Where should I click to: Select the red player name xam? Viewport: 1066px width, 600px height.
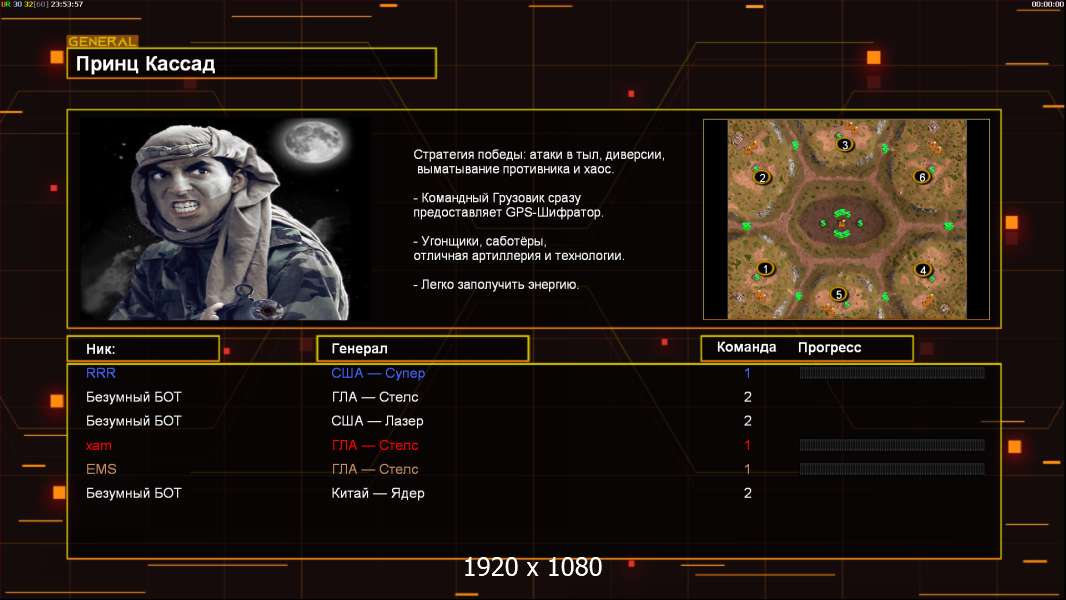coord(99,445)
